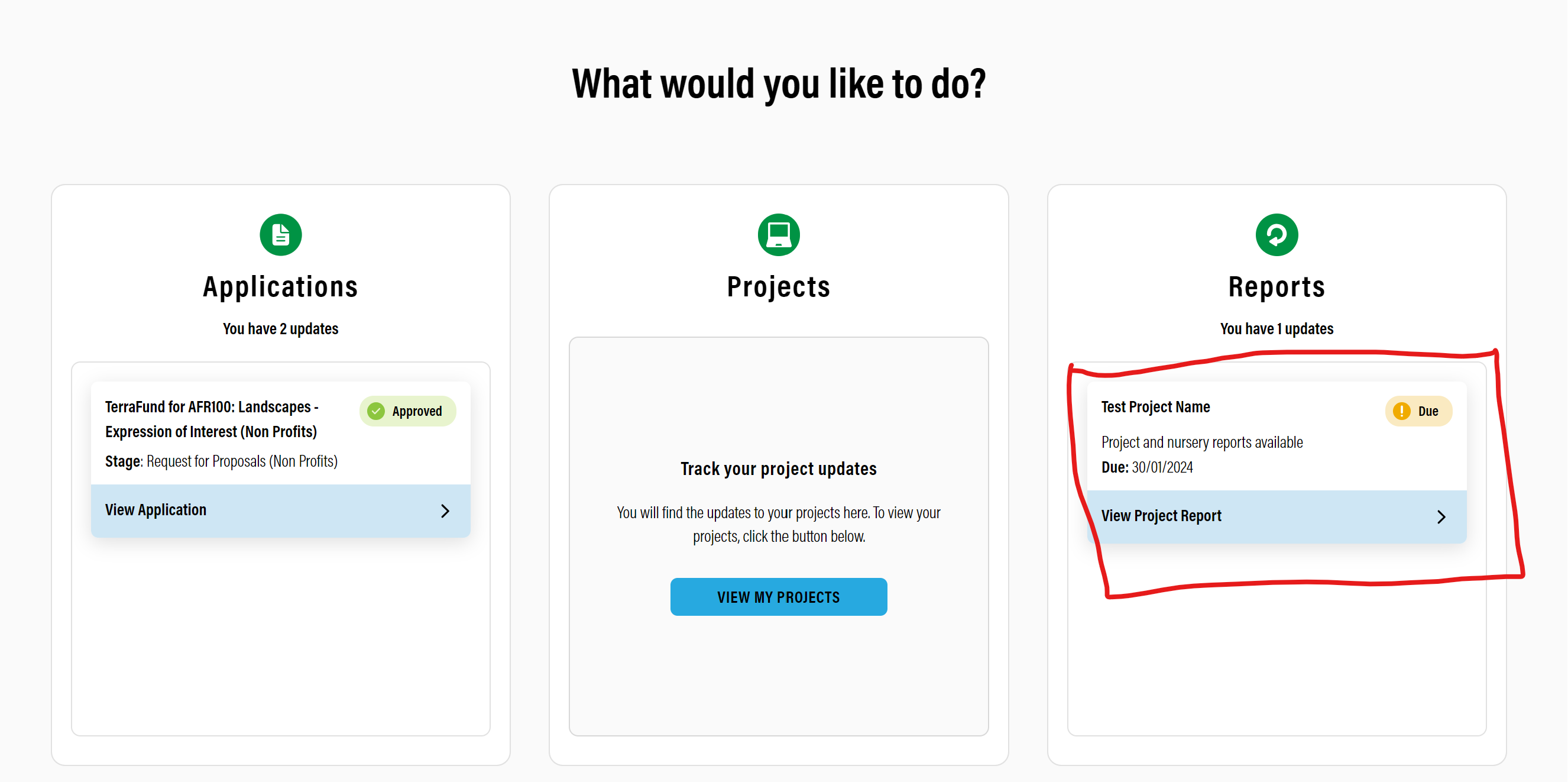Viewport: 1568px width, 782px height.
Task: Click the Reports heading
Action: tap(1277, 287)
